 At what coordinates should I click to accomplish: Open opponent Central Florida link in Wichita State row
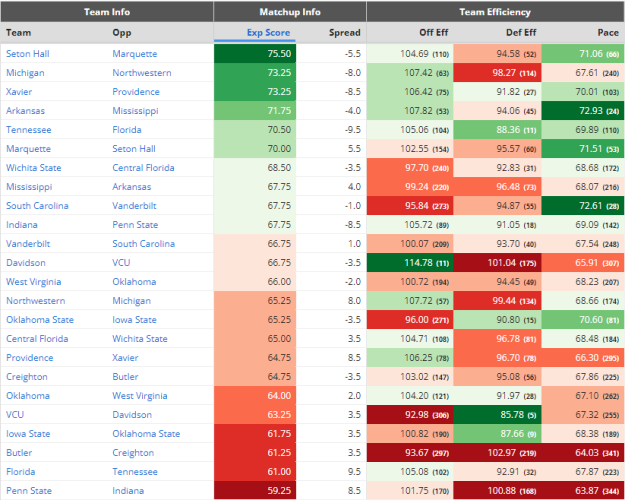tap(143, 168)
